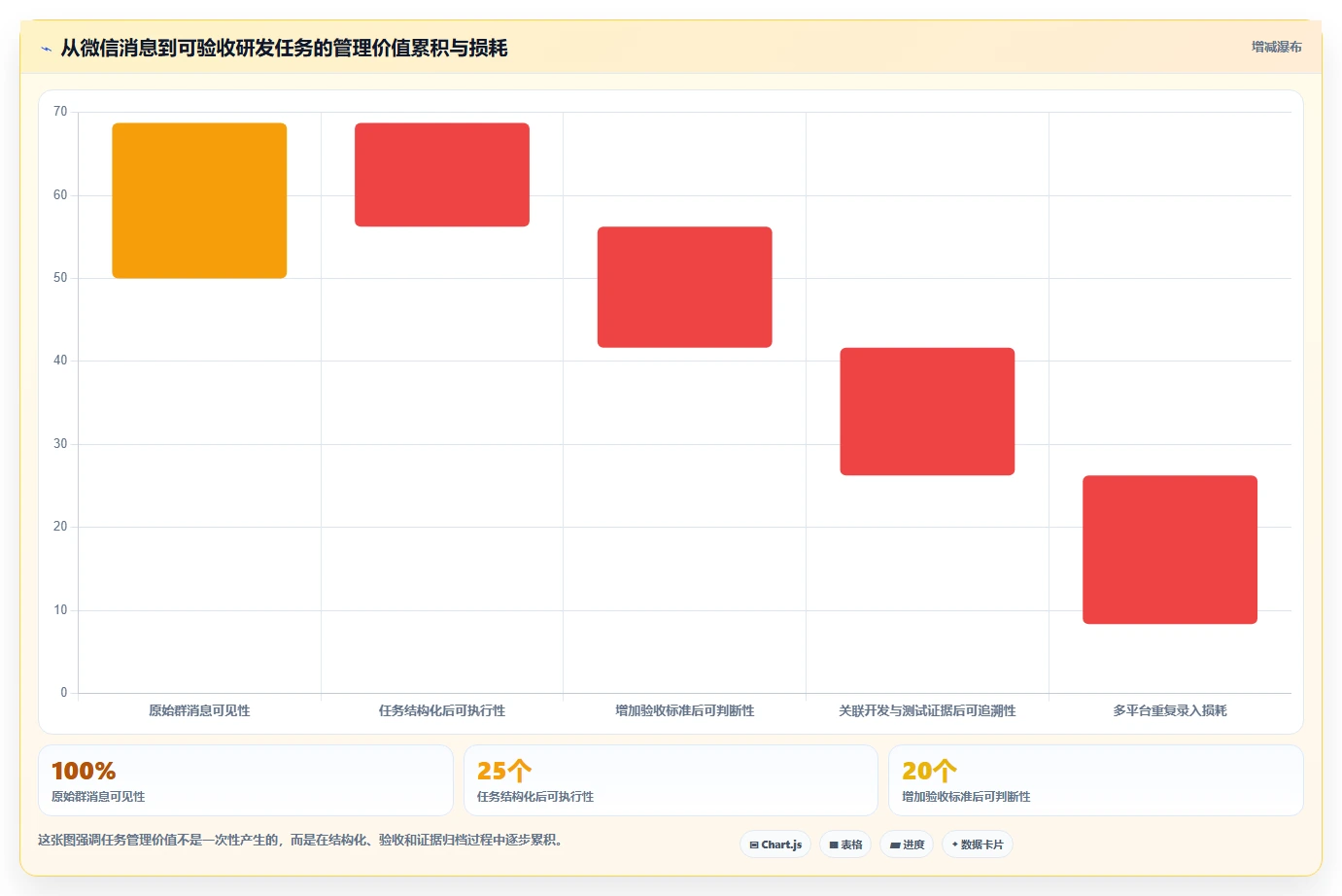
Task: Click the y-axis value 50
Action: point(60,278)
